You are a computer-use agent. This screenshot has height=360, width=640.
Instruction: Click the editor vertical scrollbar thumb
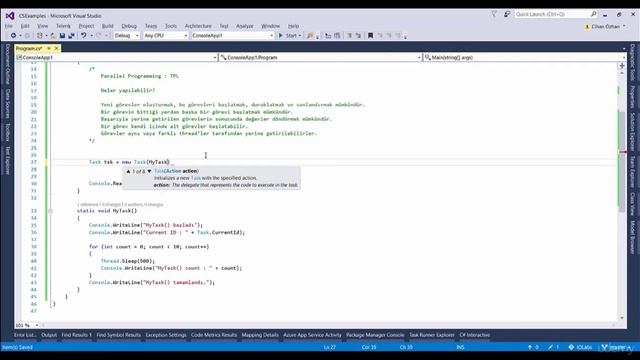click(x=622, y=161)
